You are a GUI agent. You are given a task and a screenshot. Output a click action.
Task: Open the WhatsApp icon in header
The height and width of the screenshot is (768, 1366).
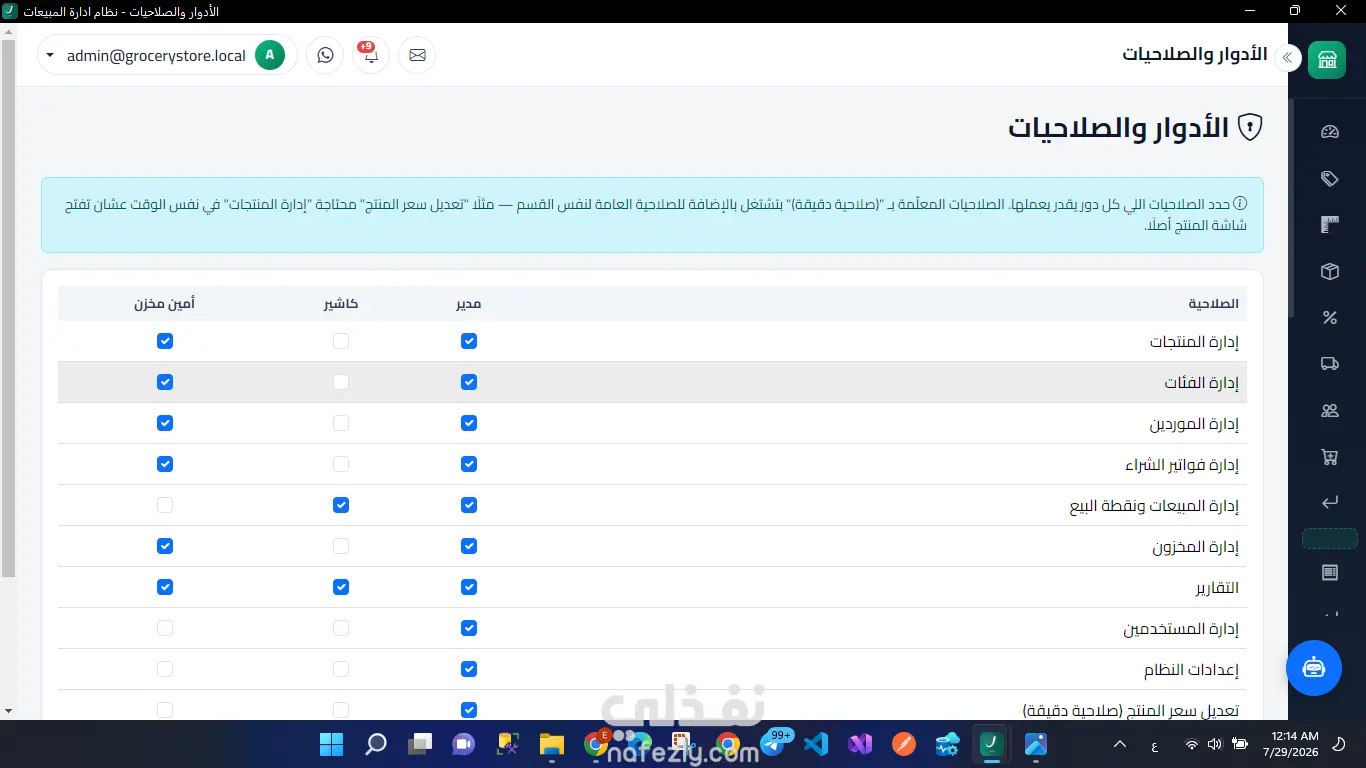point(325,56)
